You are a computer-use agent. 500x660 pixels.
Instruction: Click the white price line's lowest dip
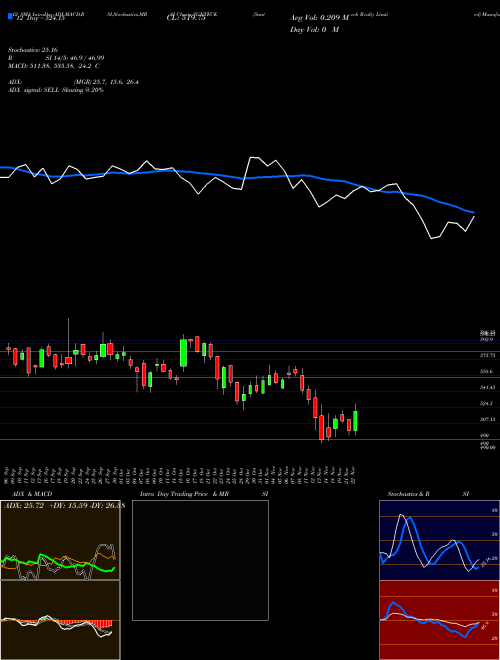click(431, 239)
